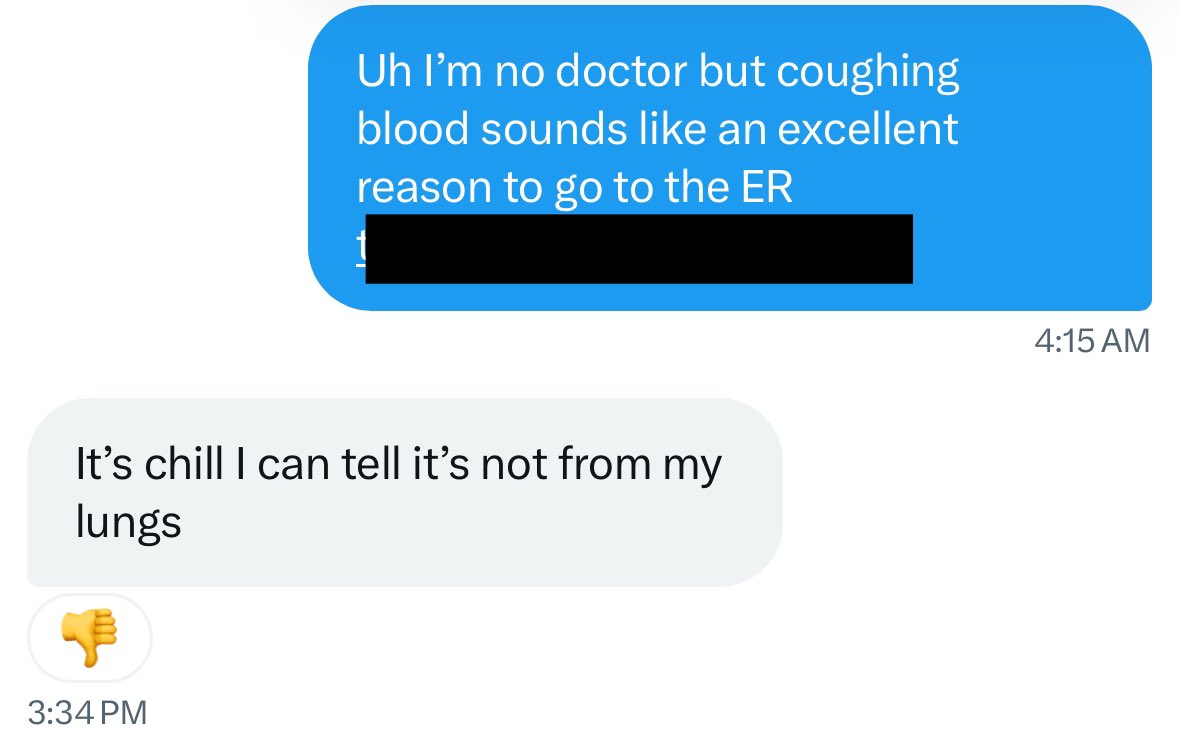Click the word "sounds" in blue message
The image size is (1179, 744).
click(x=554, y=129)
